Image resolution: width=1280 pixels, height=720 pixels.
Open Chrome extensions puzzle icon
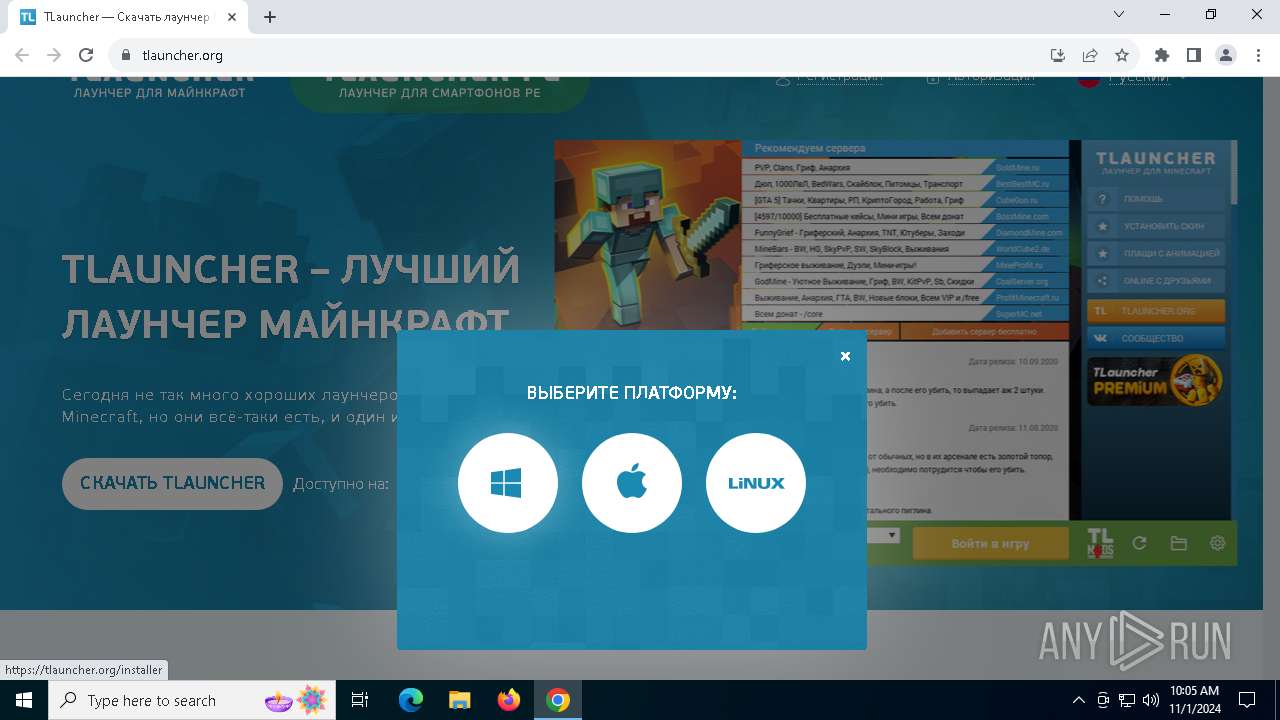pos(1162,56)
